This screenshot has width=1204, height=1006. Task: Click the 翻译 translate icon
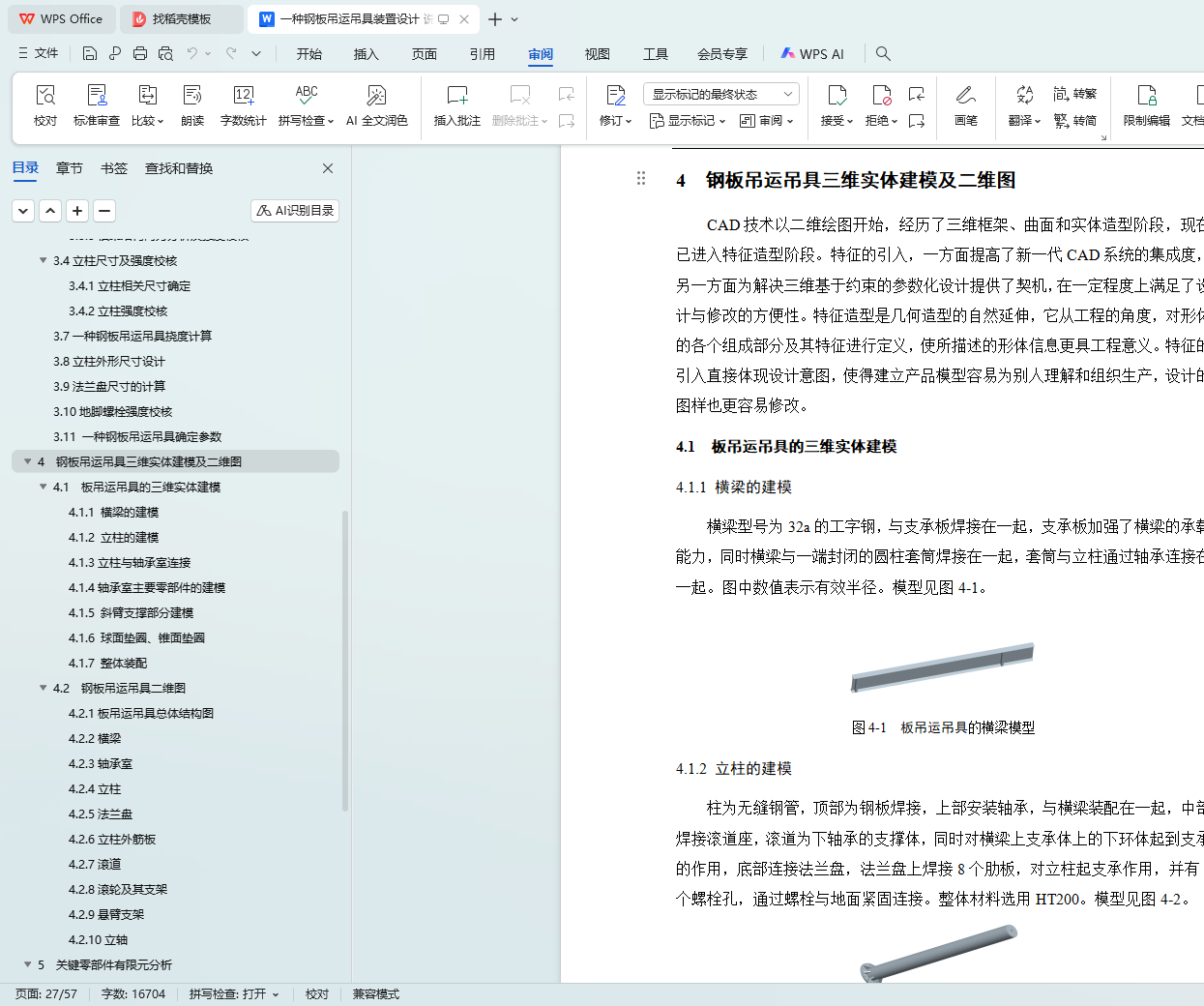[x=1025, y=95]
